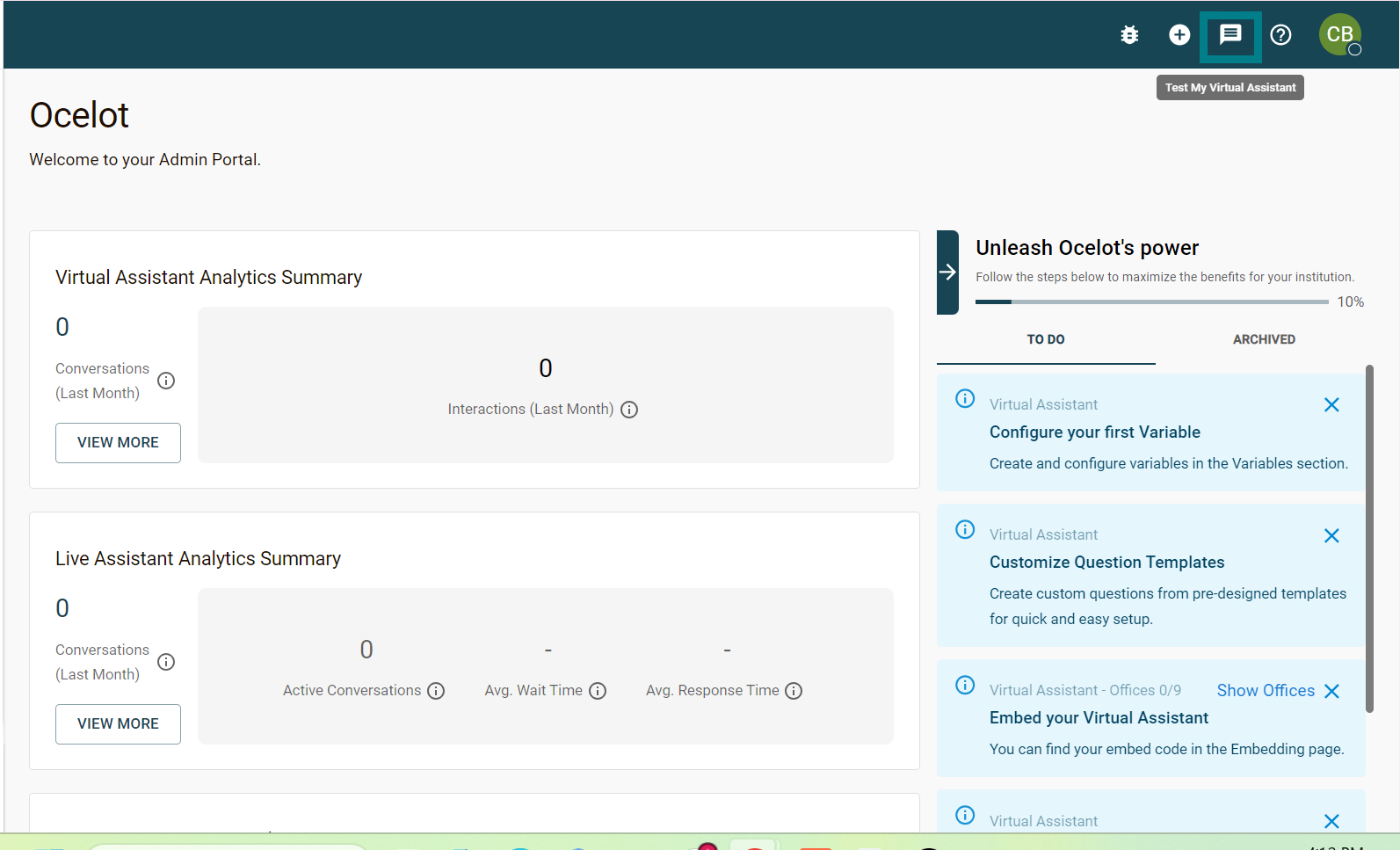Click the Active Conversations label
The height and width of the screenshot is (850, 1400).
pyautogui.click(x=352, y=691)
